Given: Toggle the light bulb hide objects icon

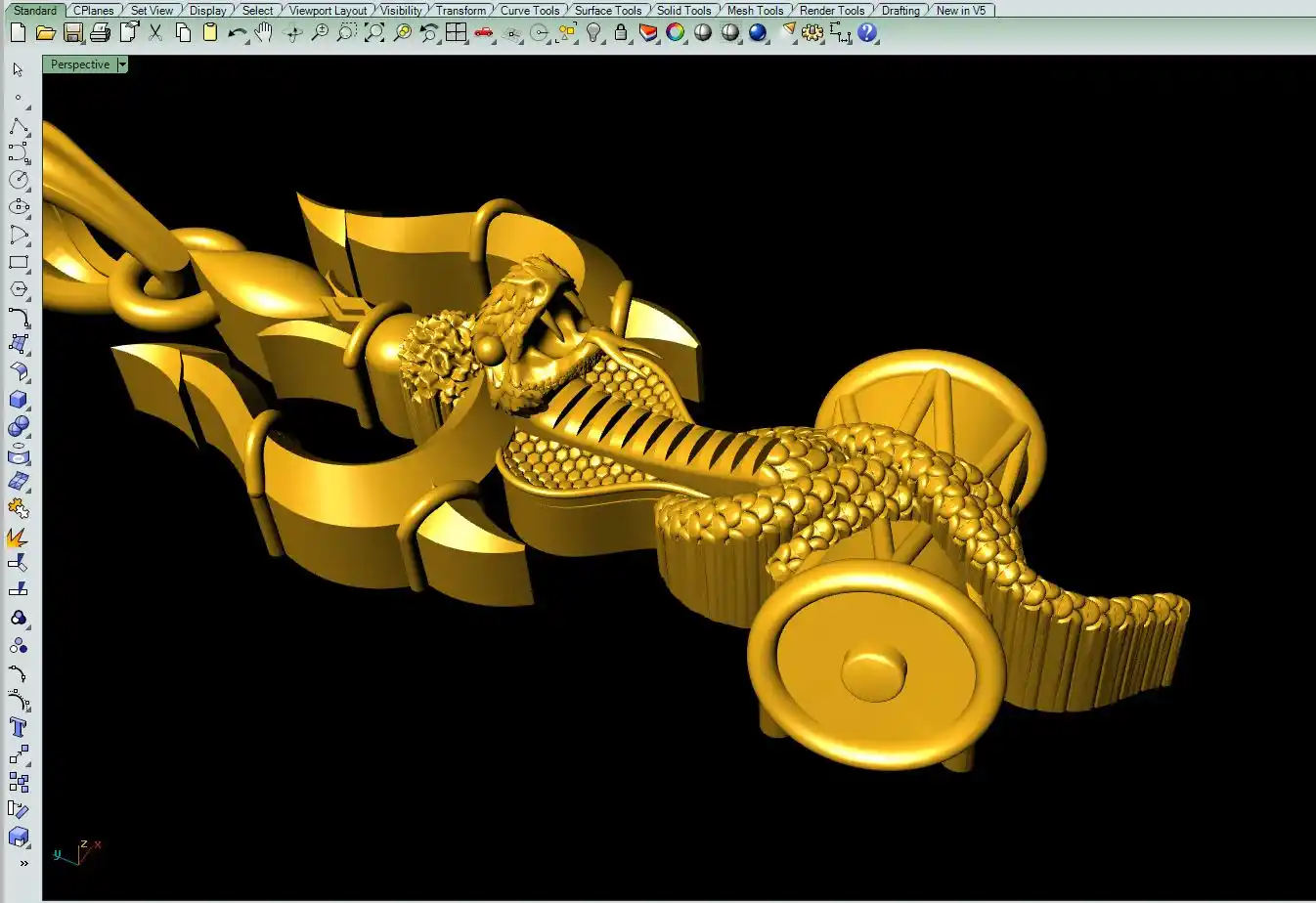Looking at the screenshot, I should tap(593, 32).
